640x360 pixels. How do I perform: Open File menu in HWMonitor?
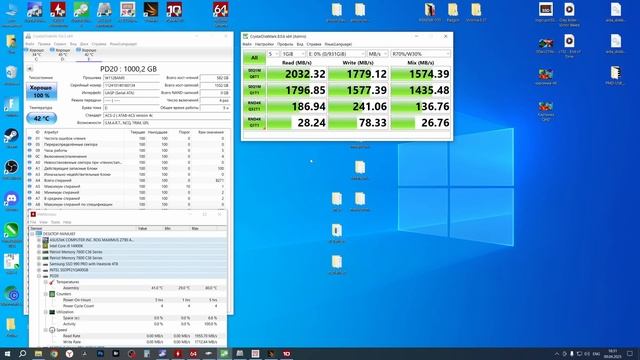point(33,222)
